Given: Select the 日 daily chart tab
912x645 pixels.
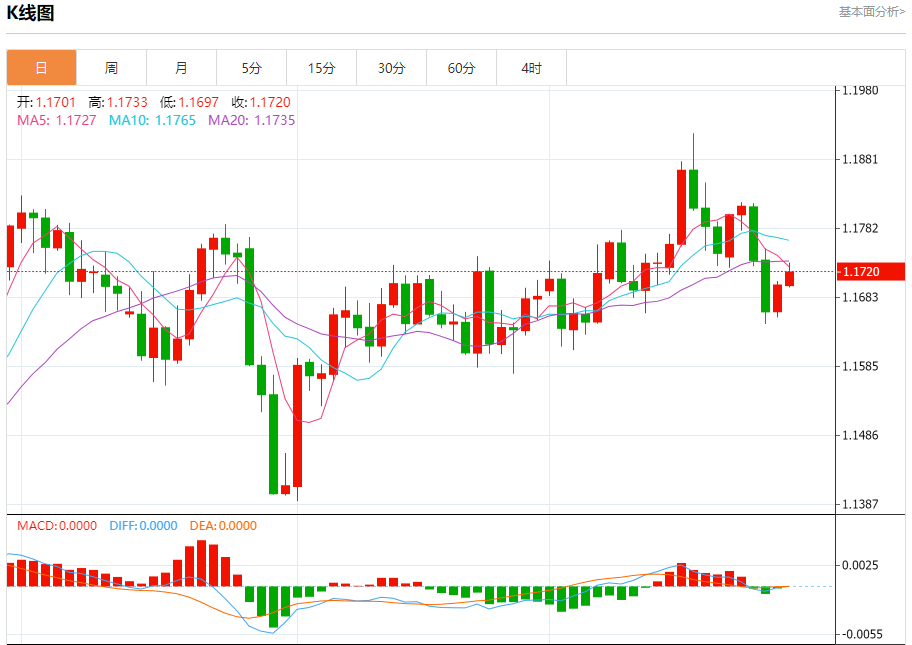Looking at the screenshot, I should click(41, 68).
